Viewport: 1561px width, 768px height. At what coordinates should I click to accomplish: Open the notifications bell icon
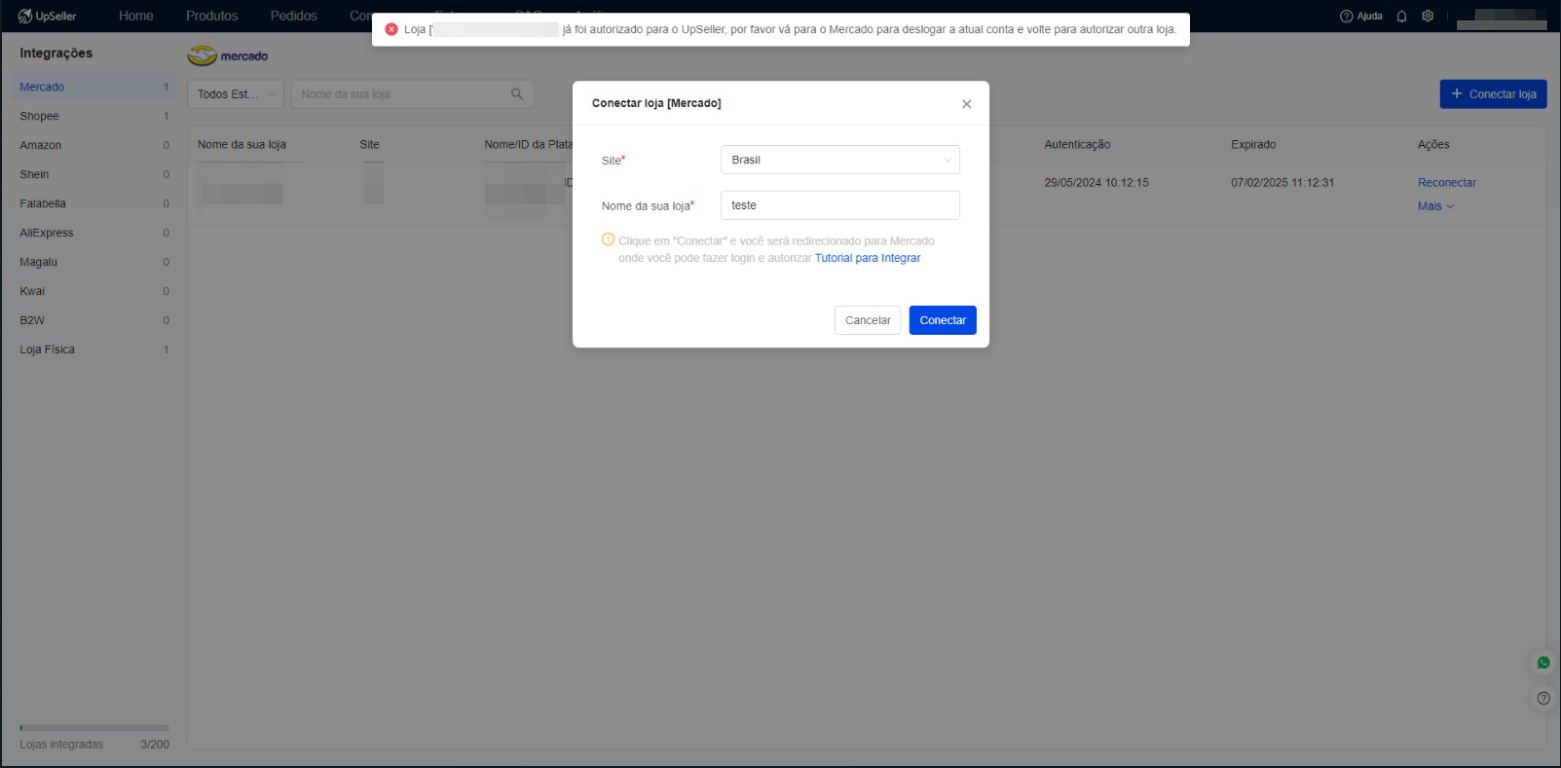pos(1402,16)
